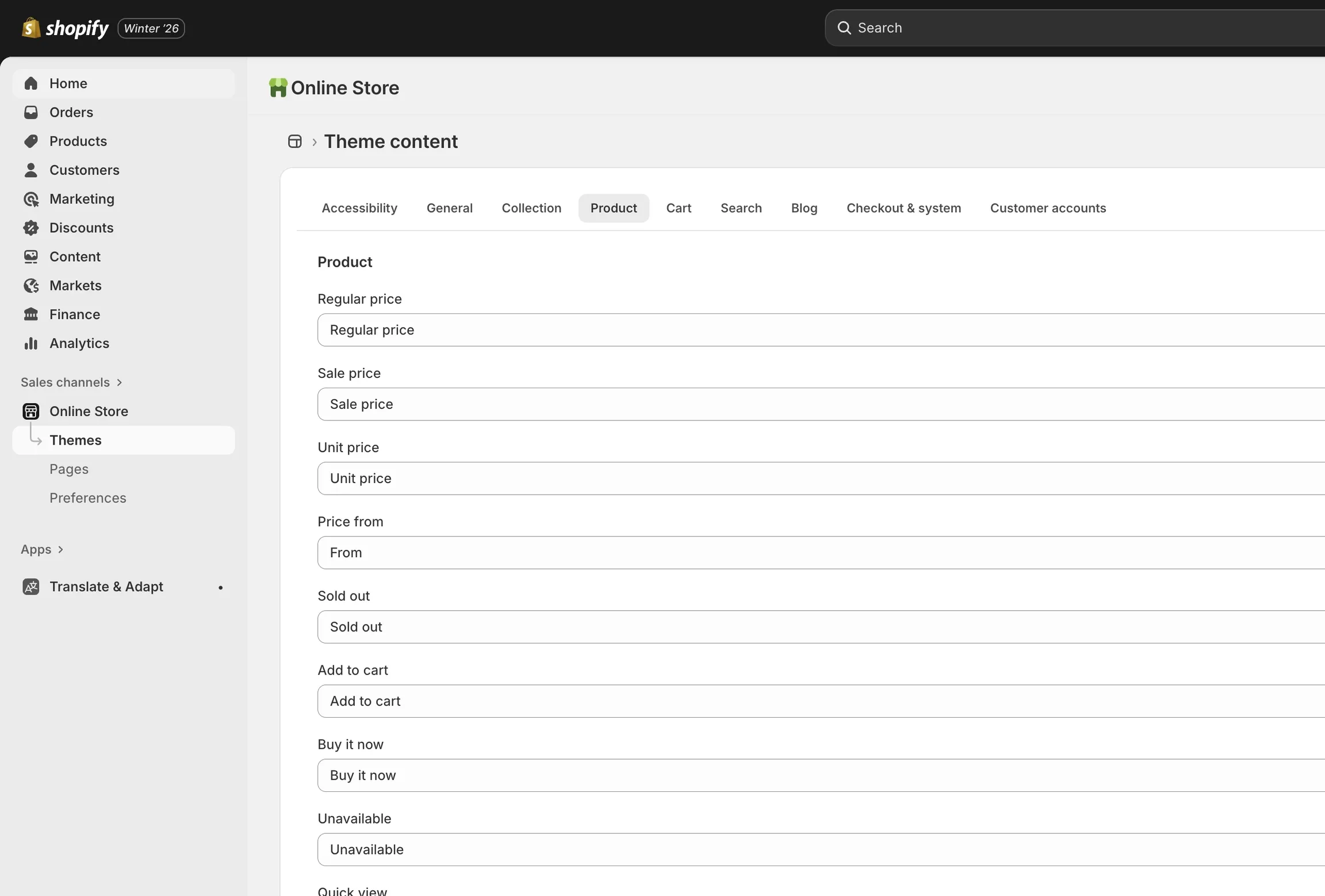The height and width of the screenshot is (896, 1325).
Task: Open Marketing via the megaphone icon
Action: click(x=31, y=199)
